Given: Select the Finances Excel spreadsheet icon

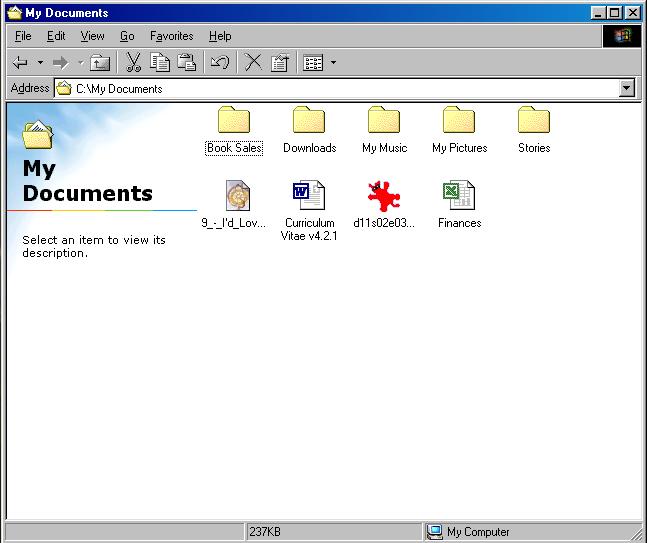Looking at the screenshot, I should (459, 195).
